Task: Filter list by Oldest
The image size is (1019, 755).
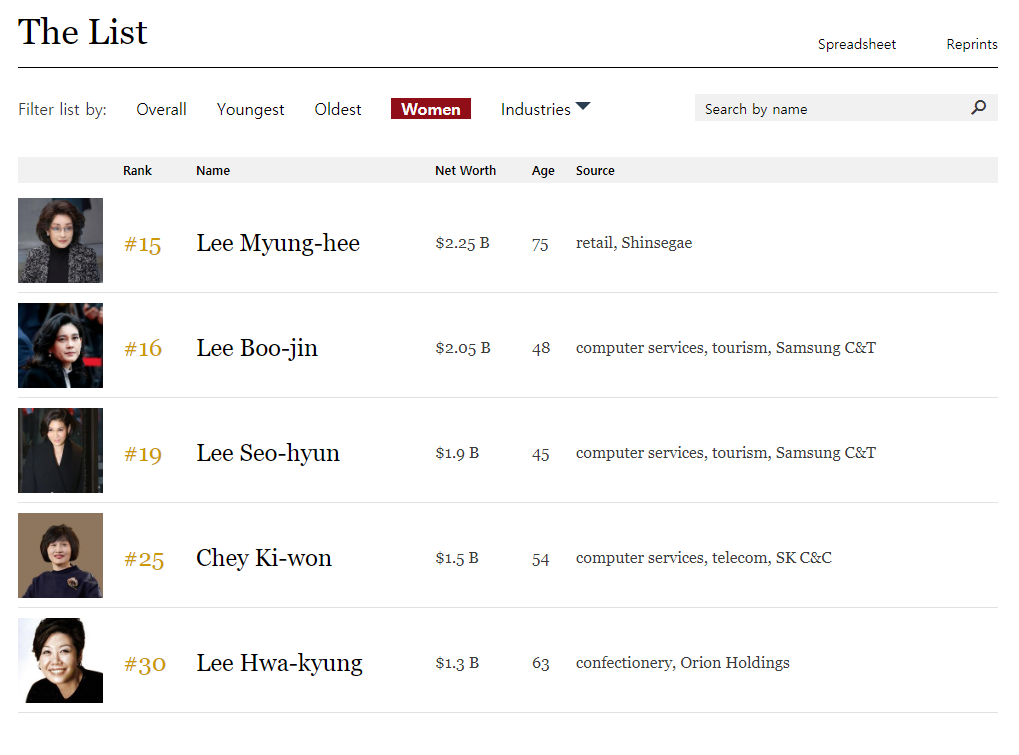Action: [x=338, y=109]
